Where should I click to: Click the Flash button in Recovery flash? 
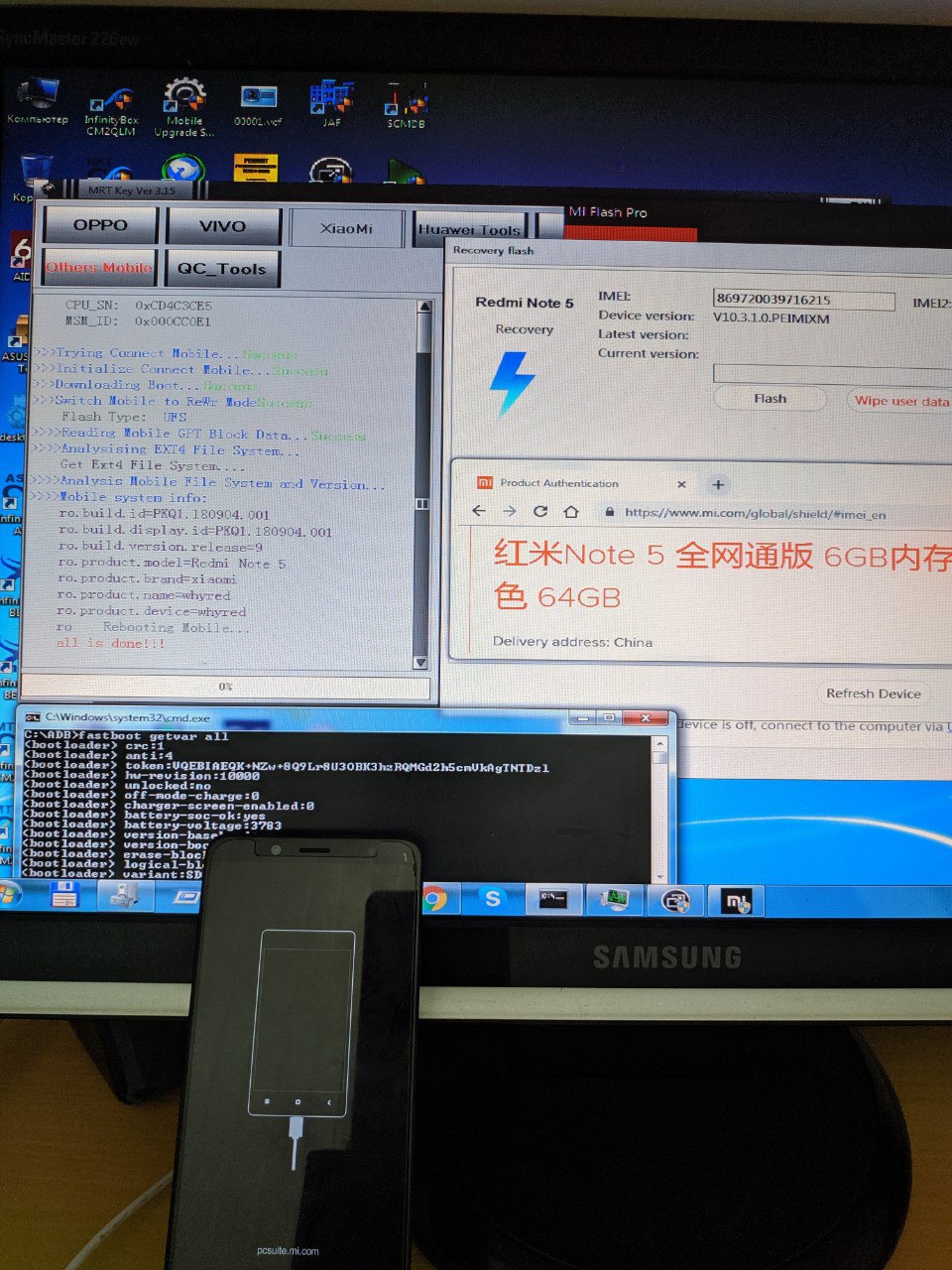point(771,399)
